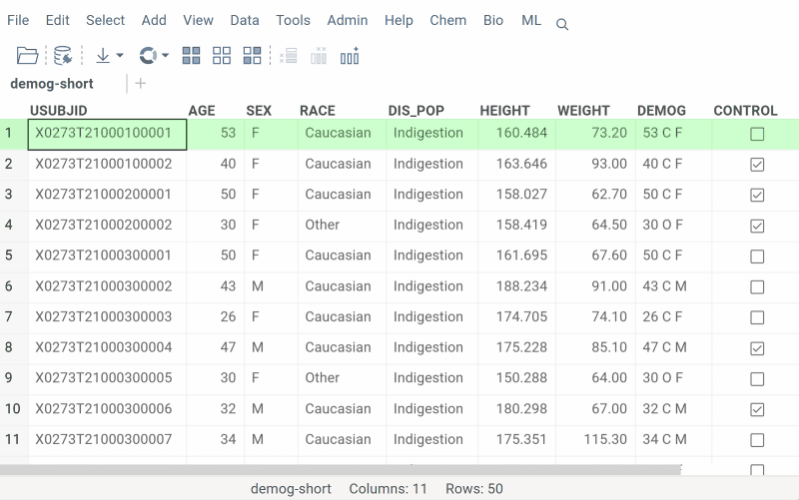Switch to the demog-short tab
799x500 pixels.
click(x=52, y=84)
